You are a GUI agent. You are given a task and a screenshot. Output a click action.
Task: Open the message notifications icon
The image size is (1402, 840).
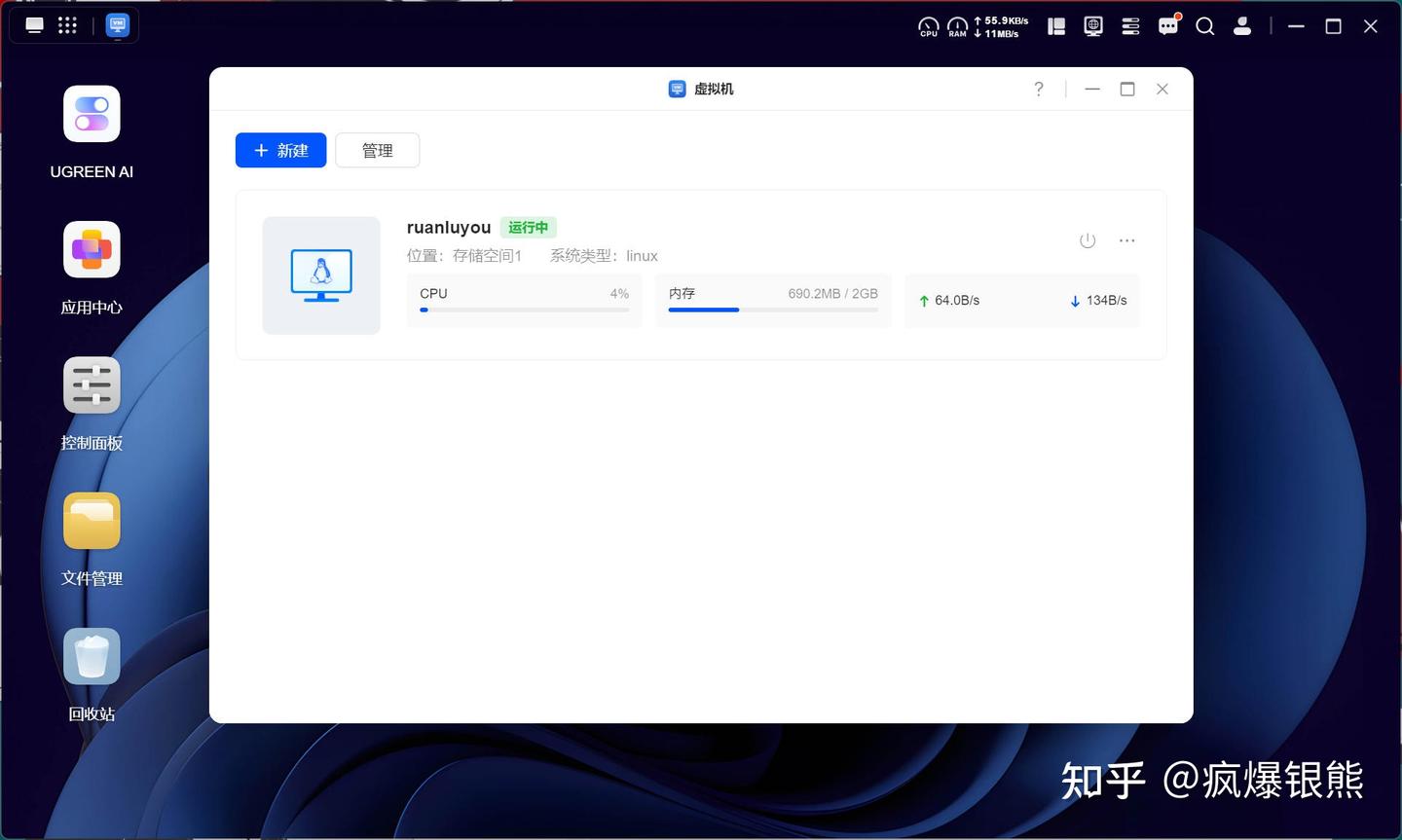(1168, 25)
